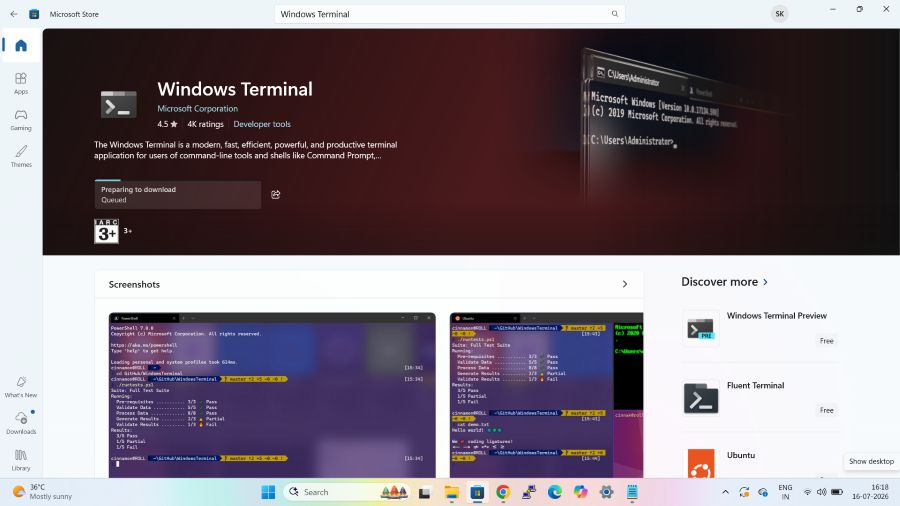Open the Themes section in sidebar
Screen dimensions: 900x506
point(21,156)
